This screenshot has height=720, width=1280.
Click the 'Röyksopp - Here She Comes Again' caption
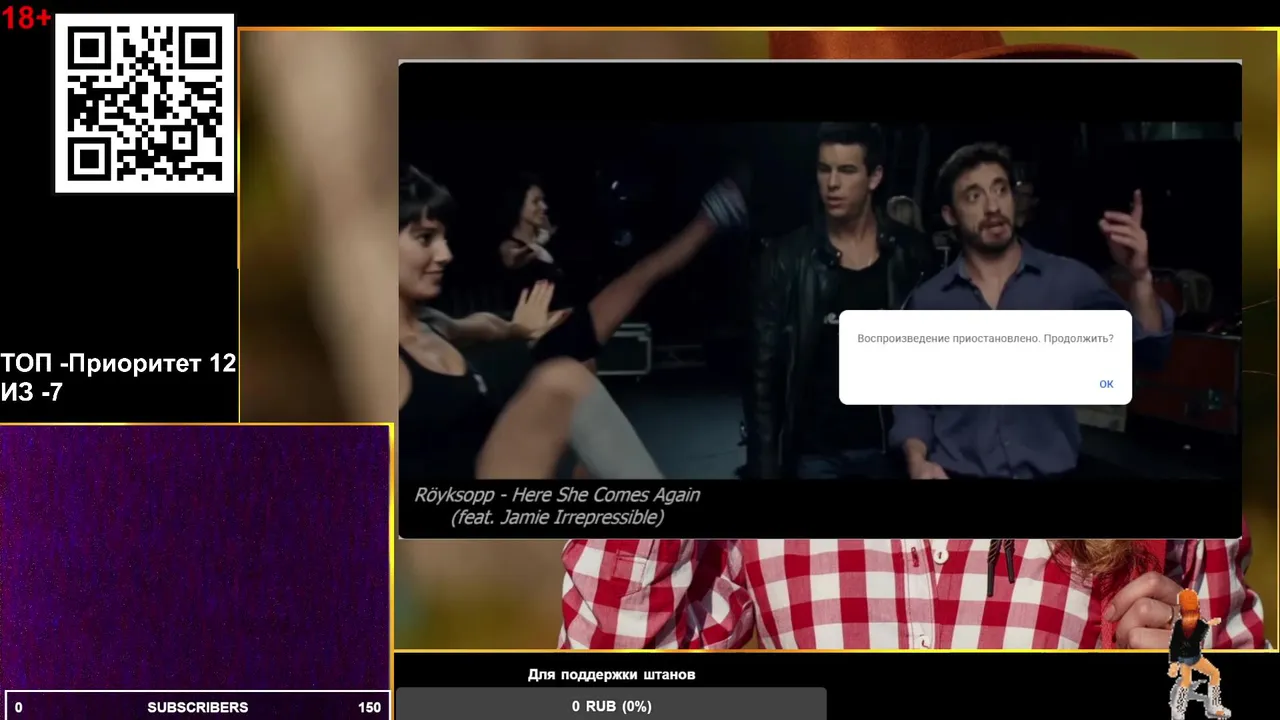click(557, 494)
